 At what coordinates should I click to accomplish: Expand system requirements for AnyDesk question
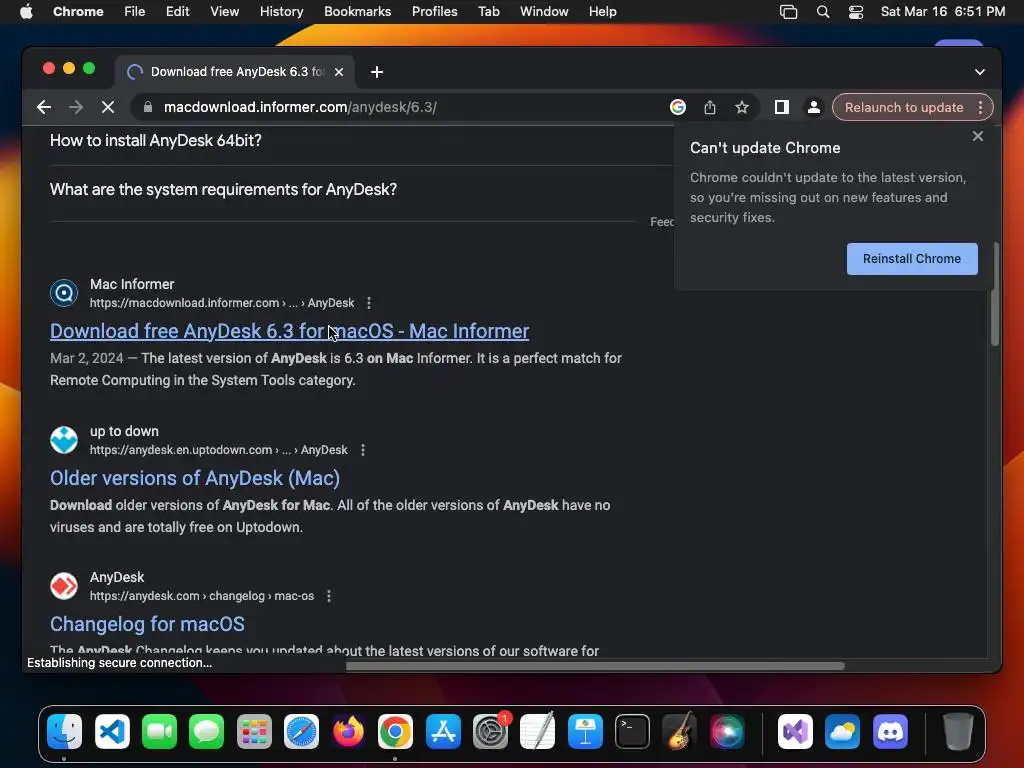click(223, 189)
